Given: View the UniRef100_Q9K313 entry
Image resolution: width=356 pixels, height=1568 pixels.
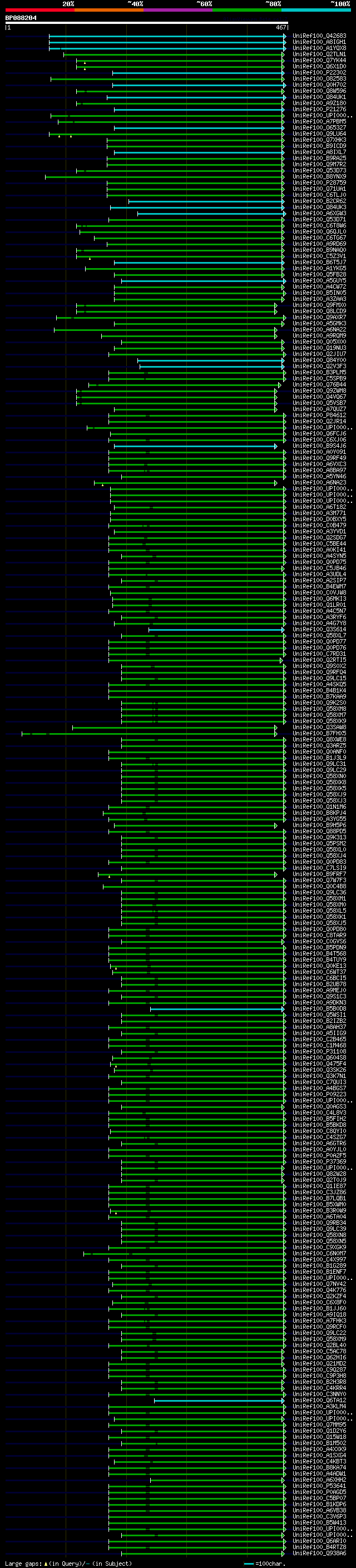Looking at the screenshot, I should pyautogui.click(x=319, y=838).
